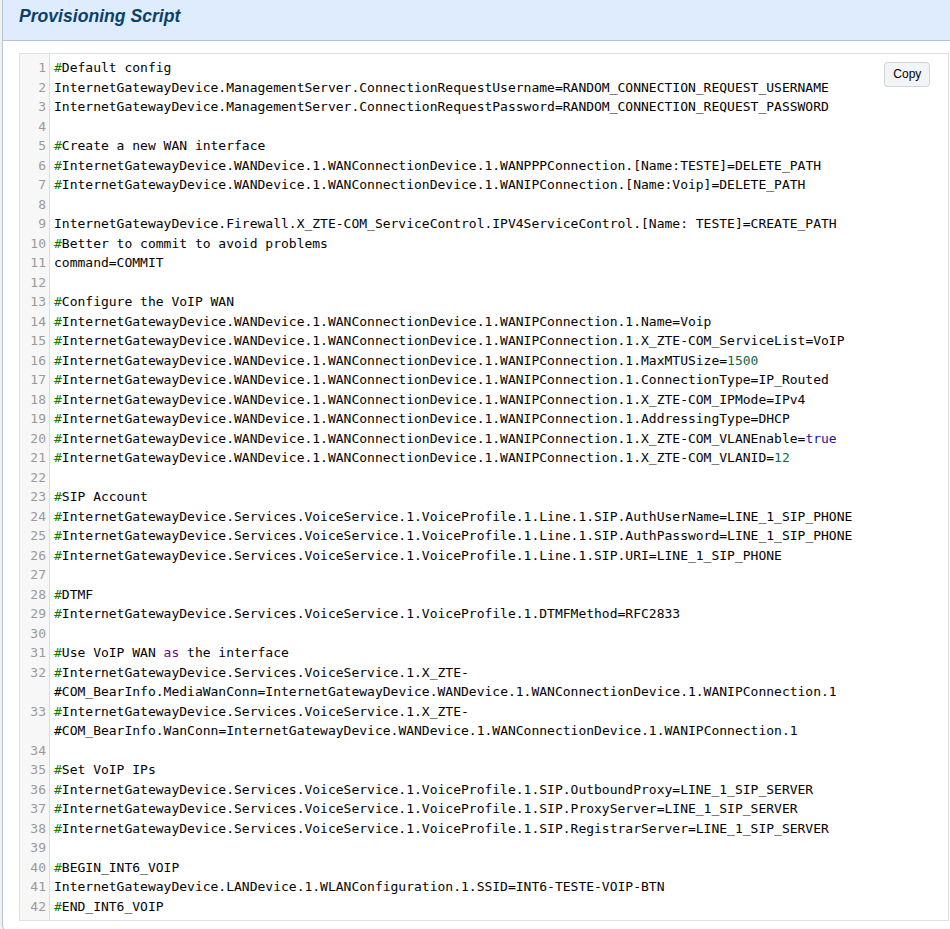Click the X_ZTE-COM_IPMode=IPv4 line

(x=430, y=400)
